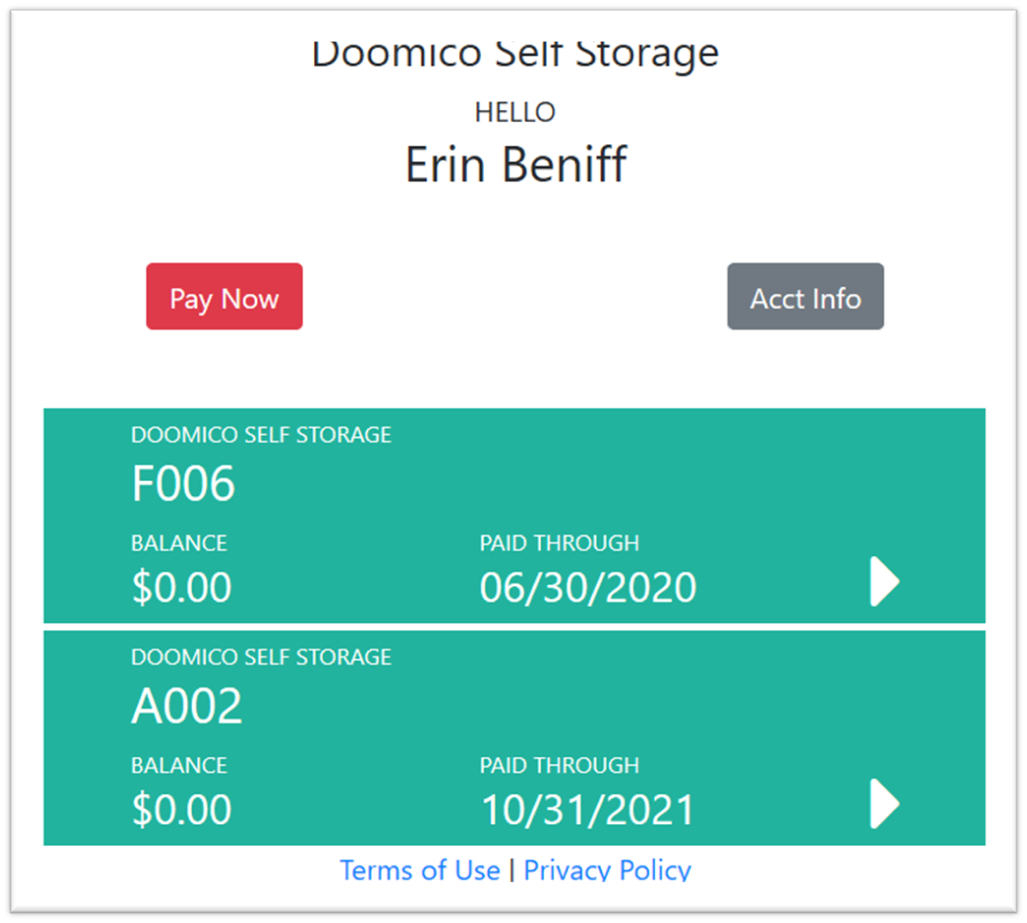
Task: Click the Paid Through label in A002 card
Action: pyautogui.click(x=559, y=765)
